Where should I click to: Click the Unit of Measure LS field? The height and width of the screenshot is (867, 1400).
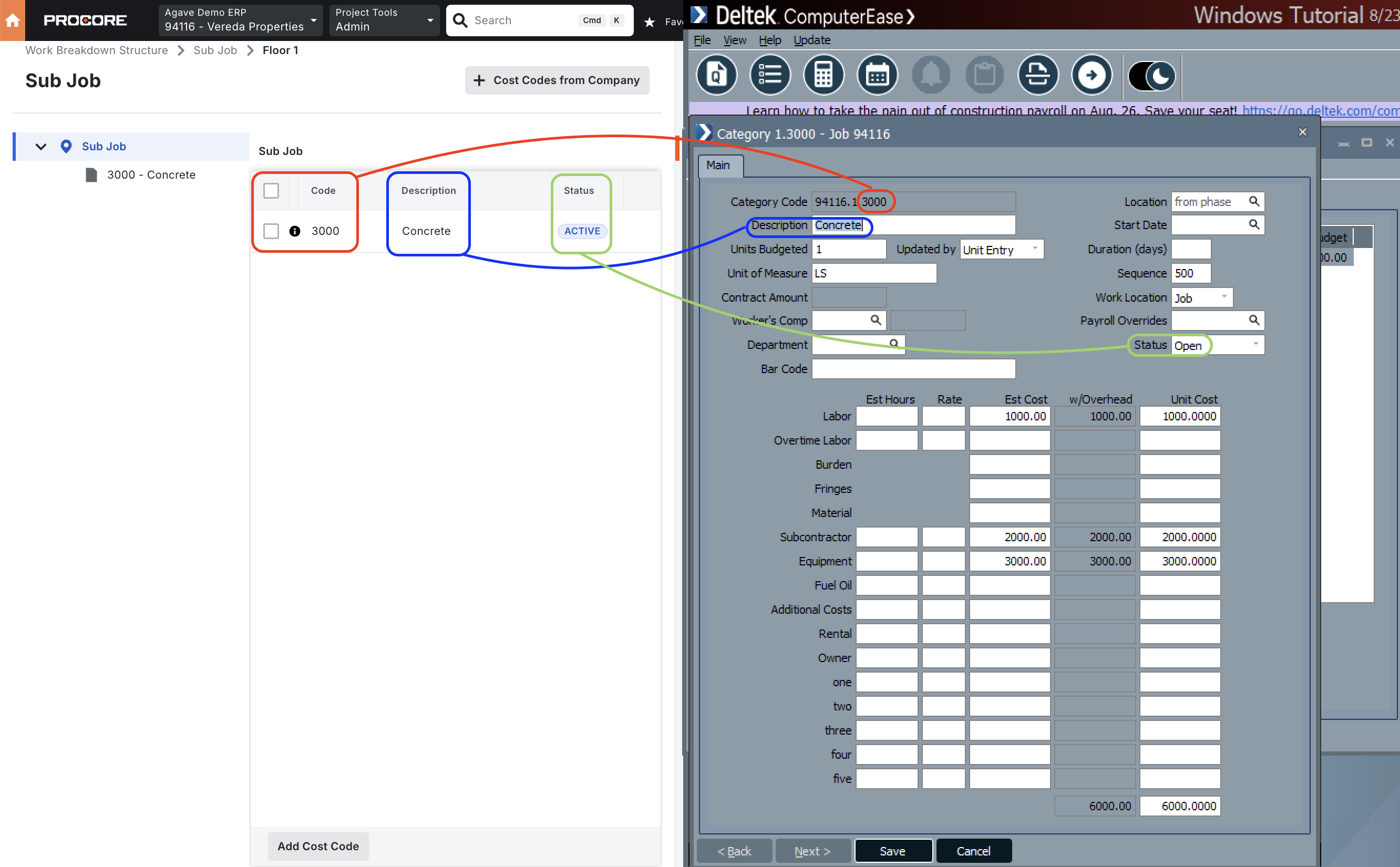coord(874,274)
